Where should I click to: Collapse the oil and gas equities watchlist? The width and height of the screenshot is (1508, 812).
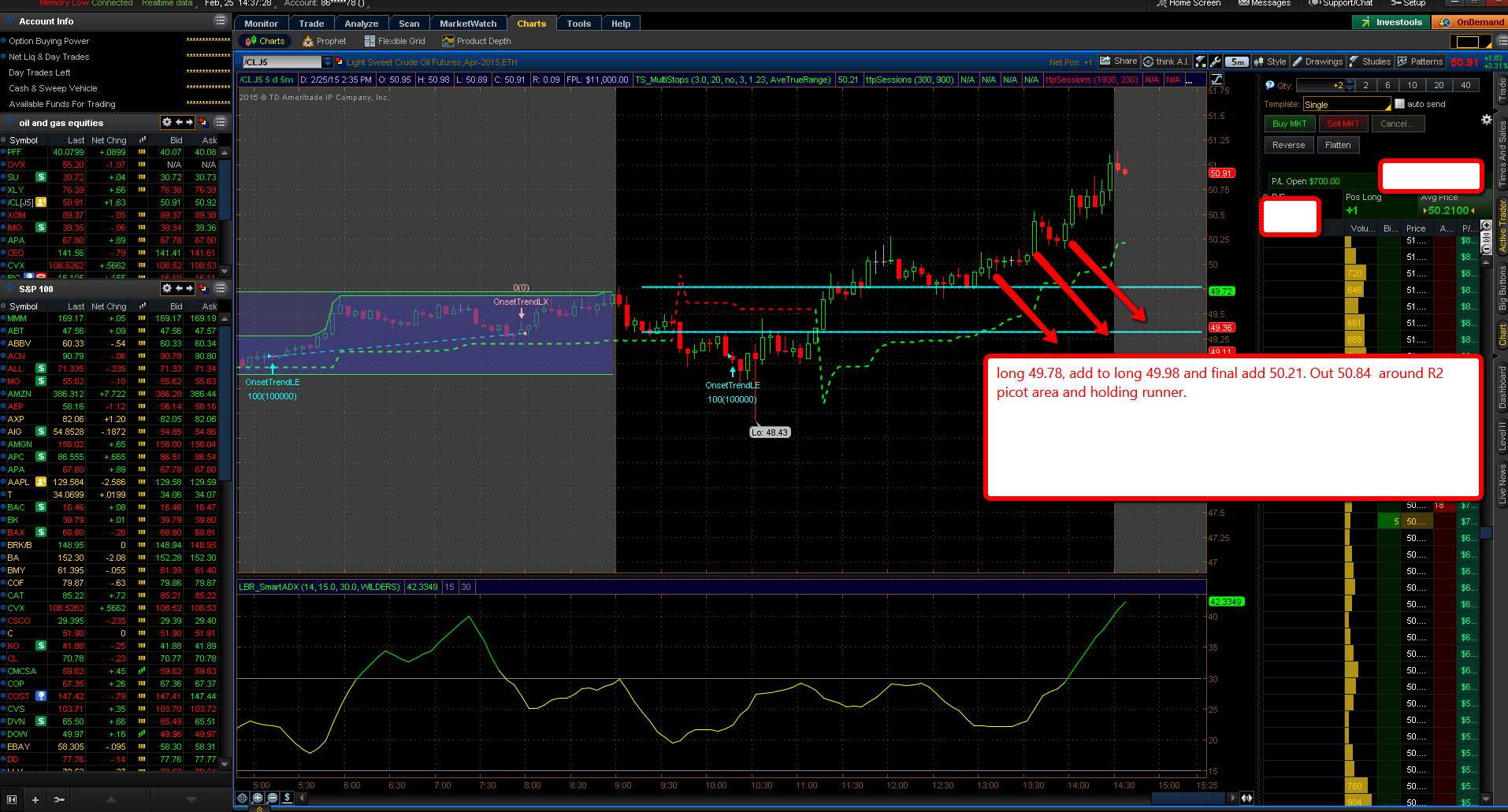click(x=11, y=122)
